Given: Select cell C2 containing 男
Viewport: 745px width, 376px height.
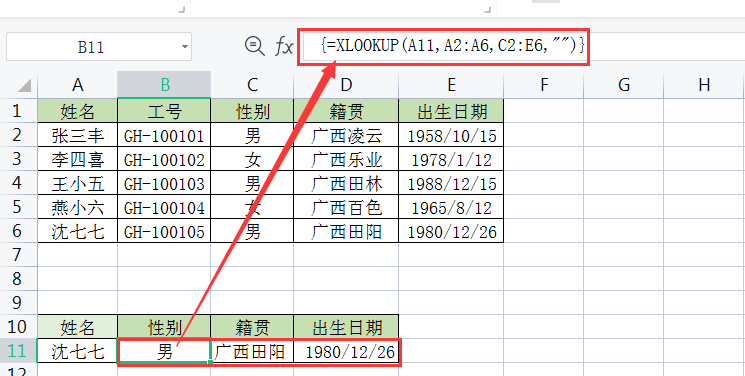Looking at the screenshot, I should pos(252,135).
